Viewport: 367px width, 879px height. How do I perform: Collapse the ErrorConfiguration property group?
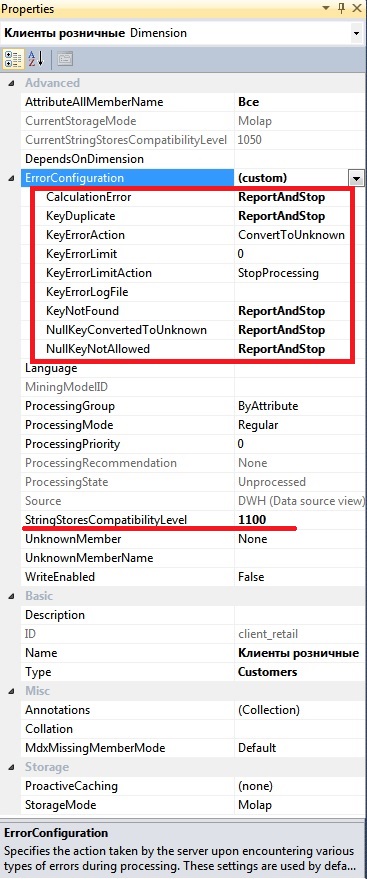(x=11, y=178)
